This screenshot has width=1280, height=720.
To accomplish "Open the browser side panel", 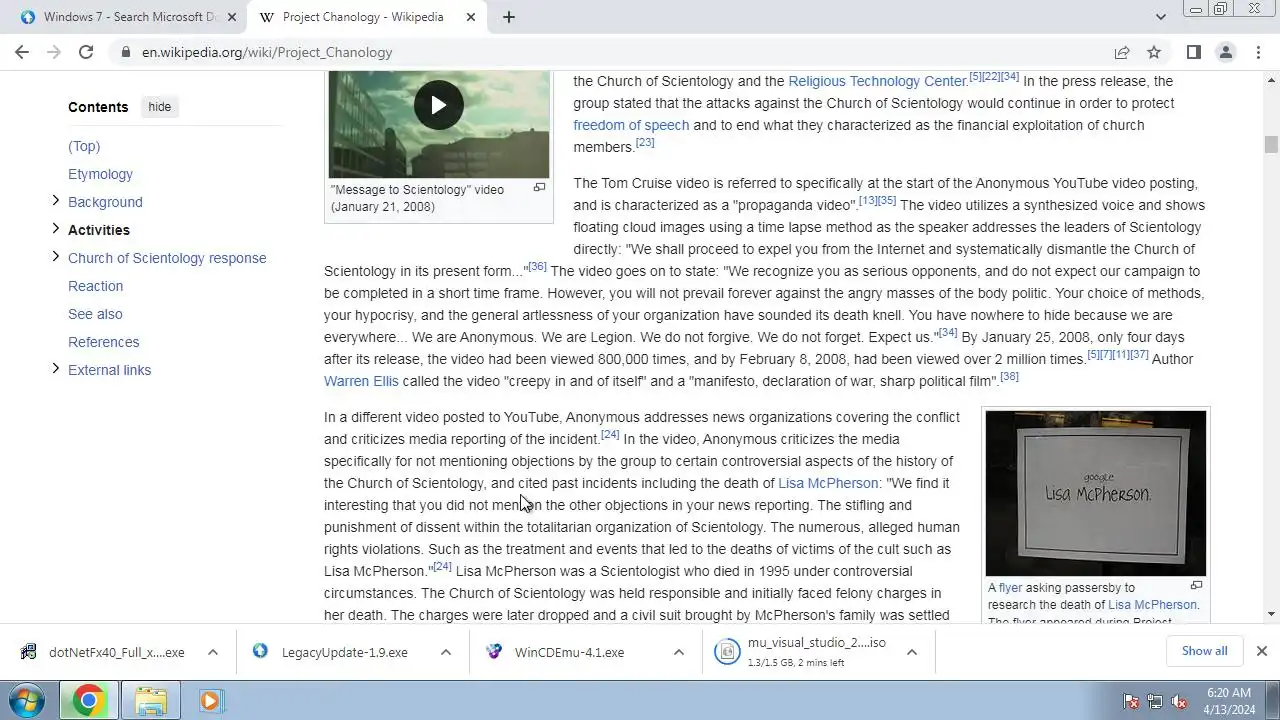I will (x=1193, y=52).
